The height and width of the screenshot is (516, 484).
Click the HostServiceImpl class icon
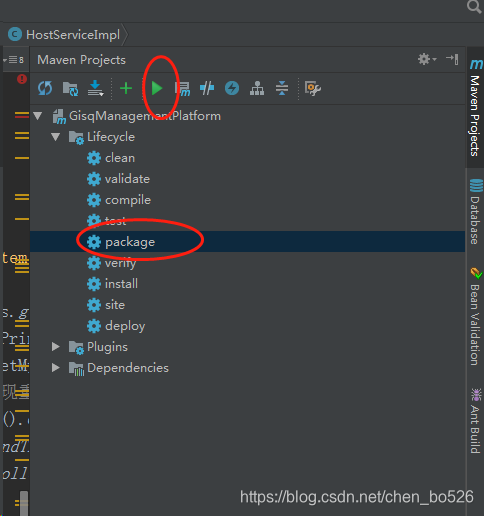coord(15,34)
